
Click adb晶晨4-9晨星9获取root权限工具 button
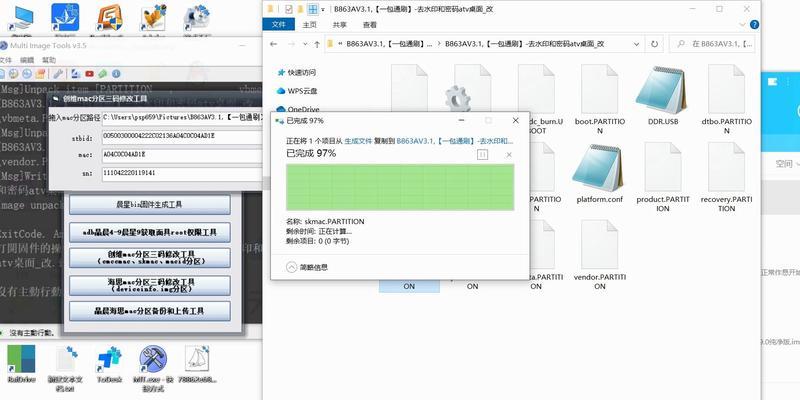point(149,232)
